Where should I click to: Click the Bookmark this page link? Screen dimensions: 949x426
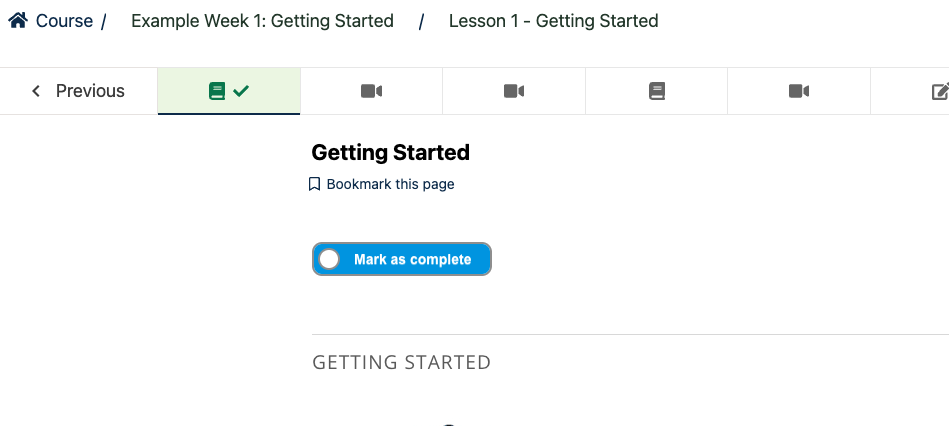click(x=390, y=184)
